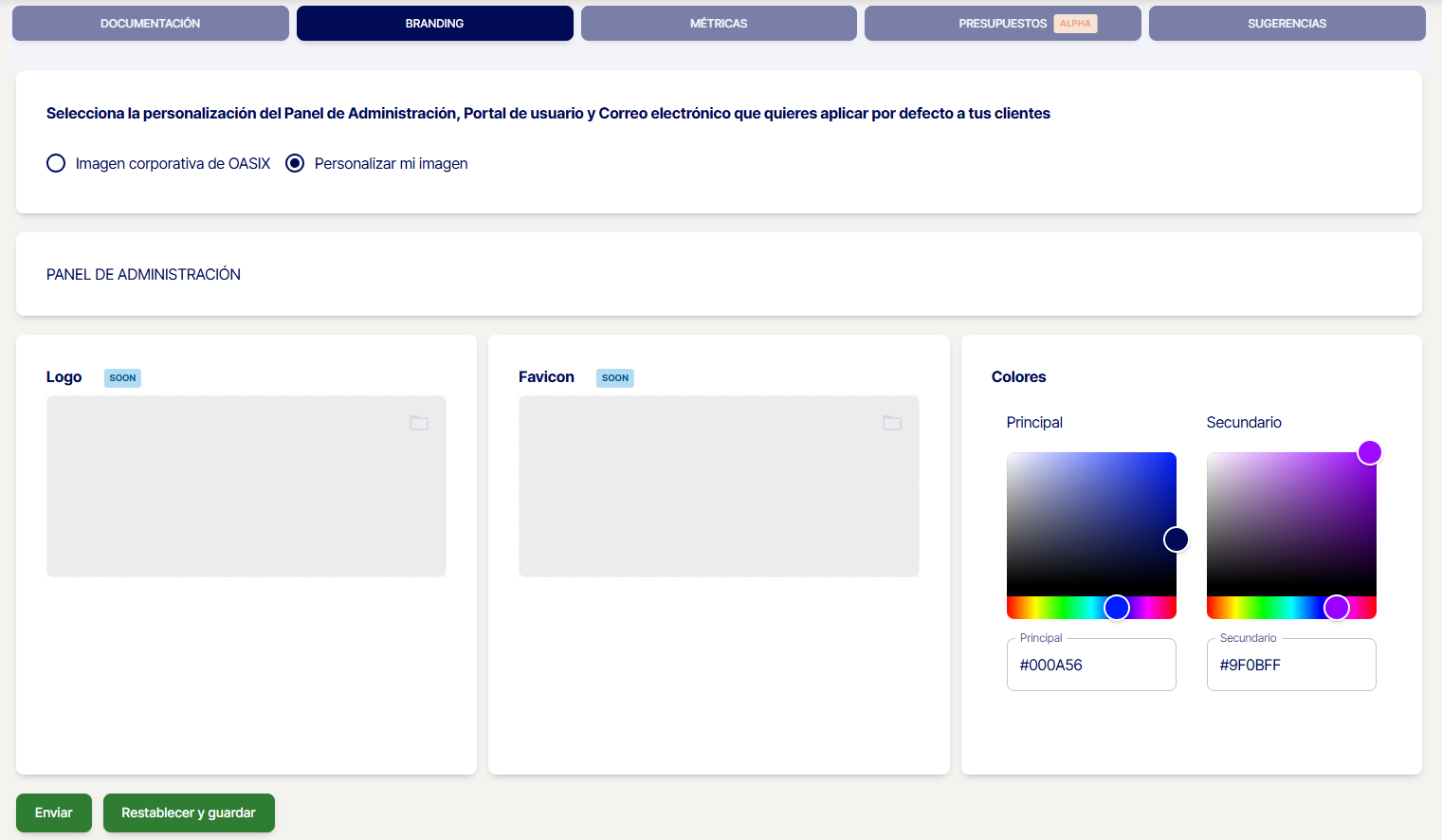Switch to the Métricas tab
Screen dimensions: 1442x840
tap(718, 24)
